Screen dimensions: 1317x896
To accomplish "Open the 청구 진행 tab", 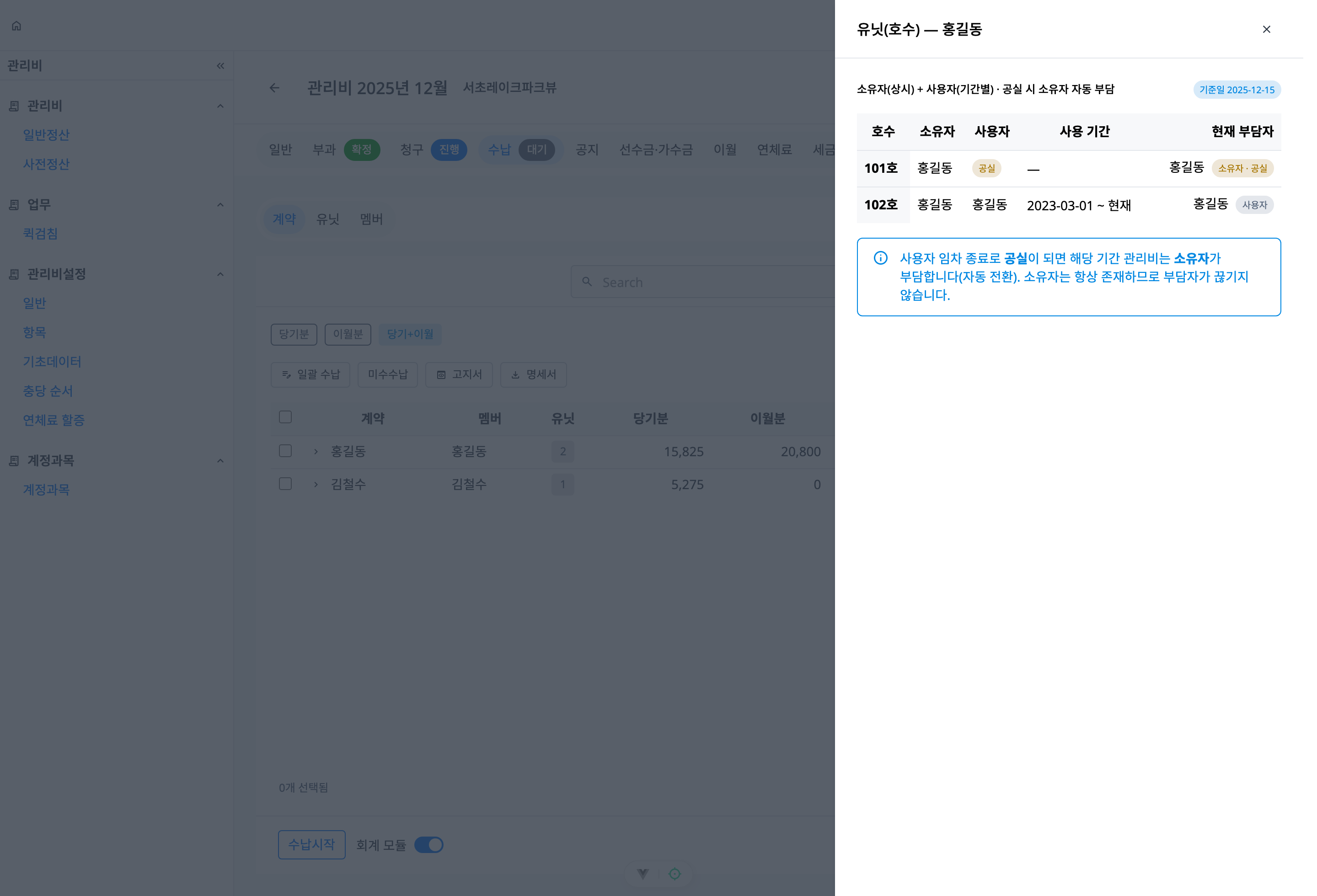I will [434, 149].
